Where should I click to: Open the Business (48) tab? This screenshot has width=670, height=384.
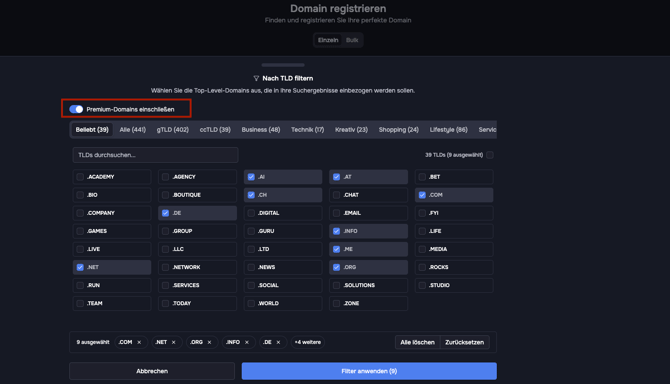tap(261, 129)
